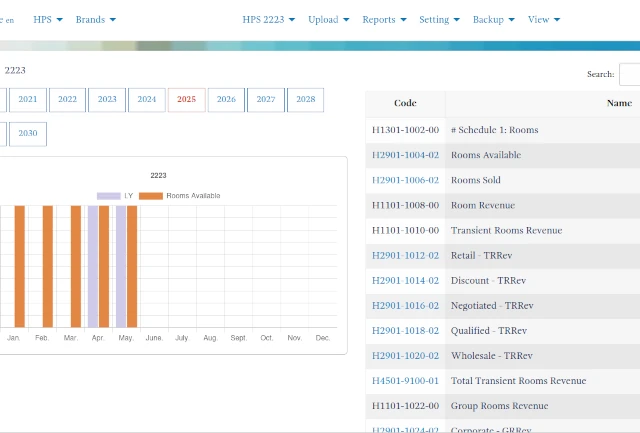Open the HPS dropdown menu
This screenshot has height=433, width=640.
click(x=48, y=19)
